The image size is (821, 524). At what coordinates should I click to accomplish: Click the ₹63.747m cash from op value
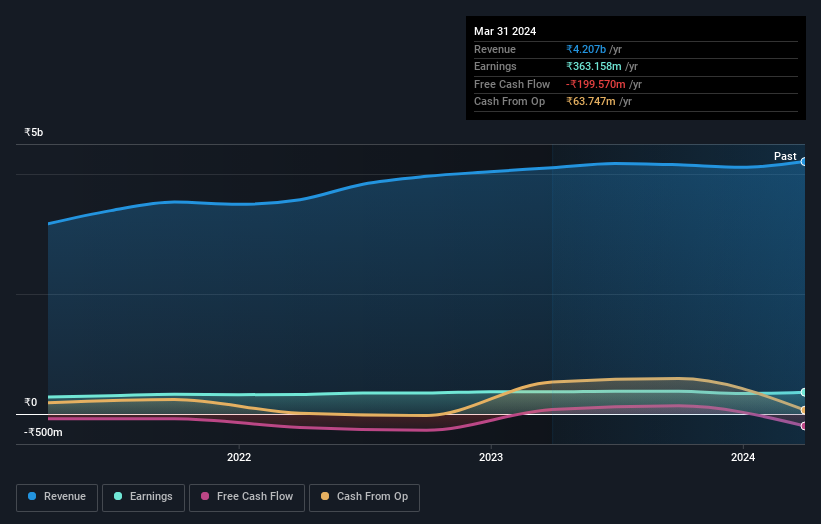(x=591, y=102)
